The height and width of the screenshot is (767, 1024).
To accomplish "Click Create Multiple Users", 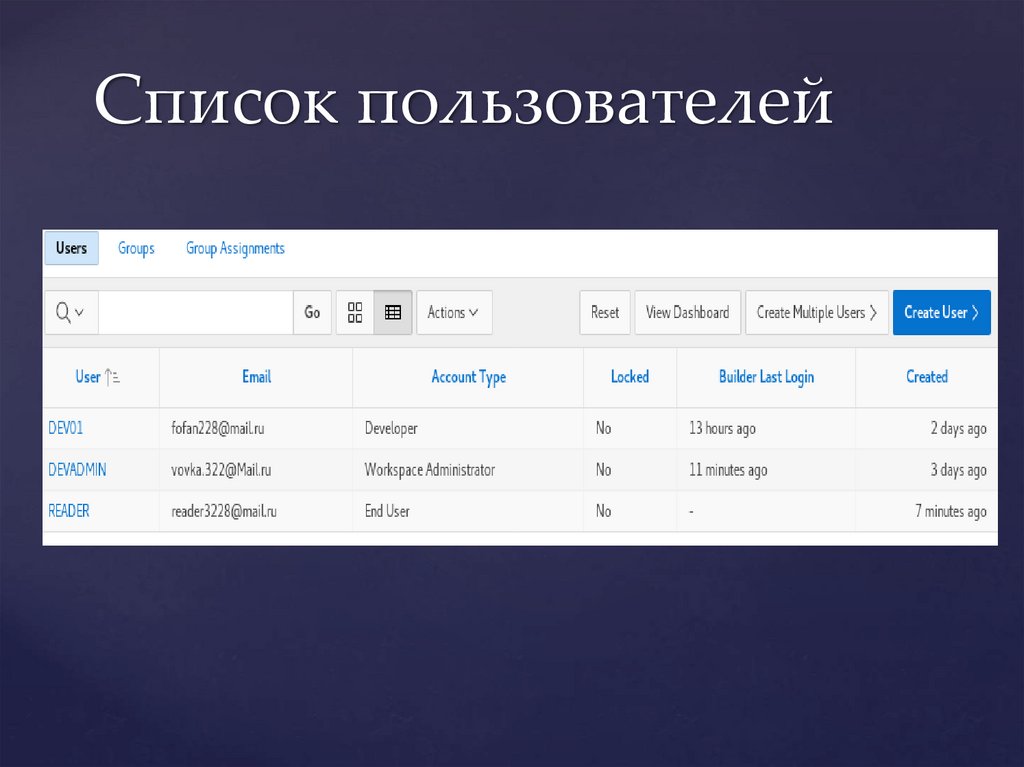I will [x=810, y=312].
